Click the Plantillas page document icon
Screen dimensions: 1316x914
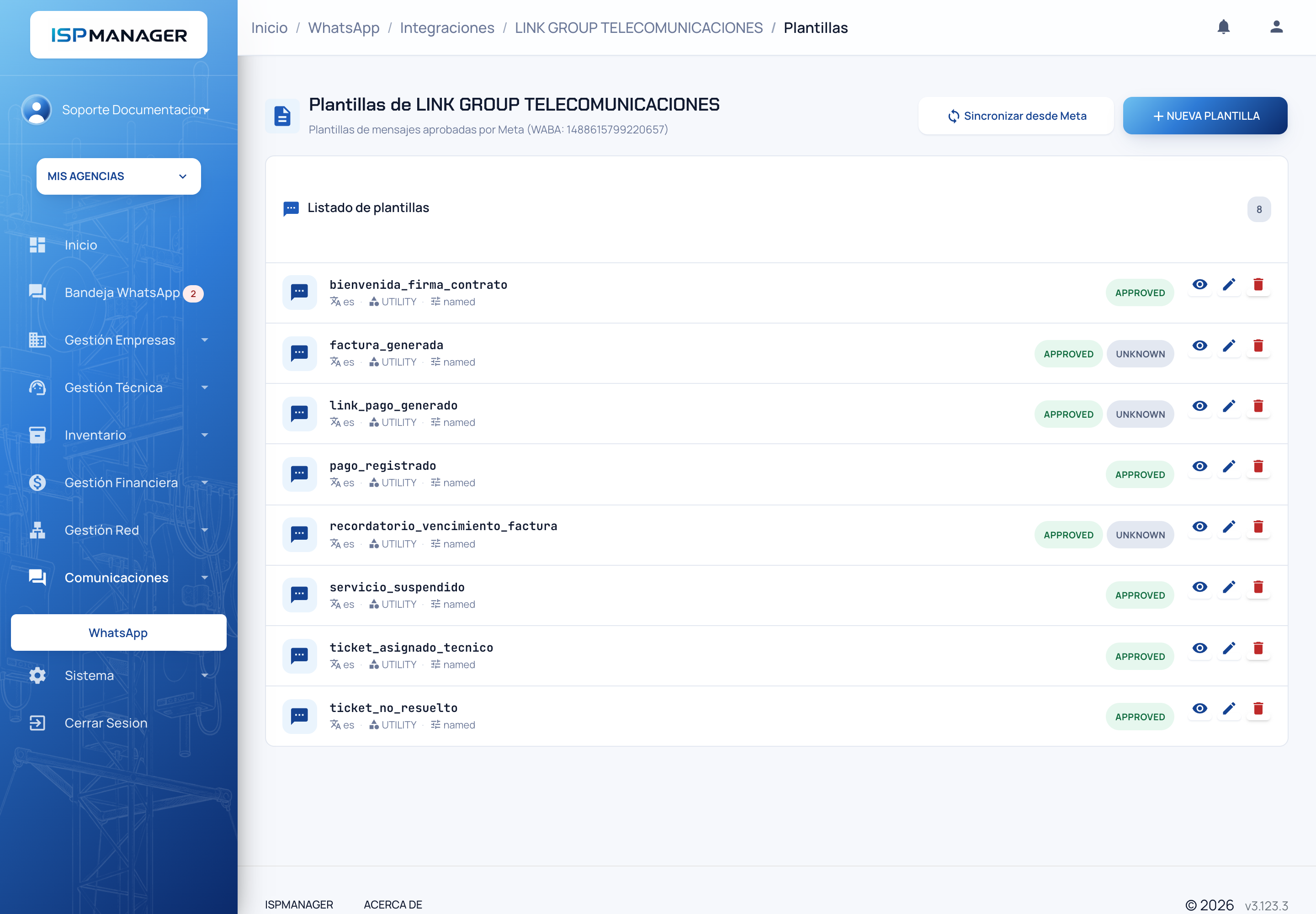coord(282,116)
